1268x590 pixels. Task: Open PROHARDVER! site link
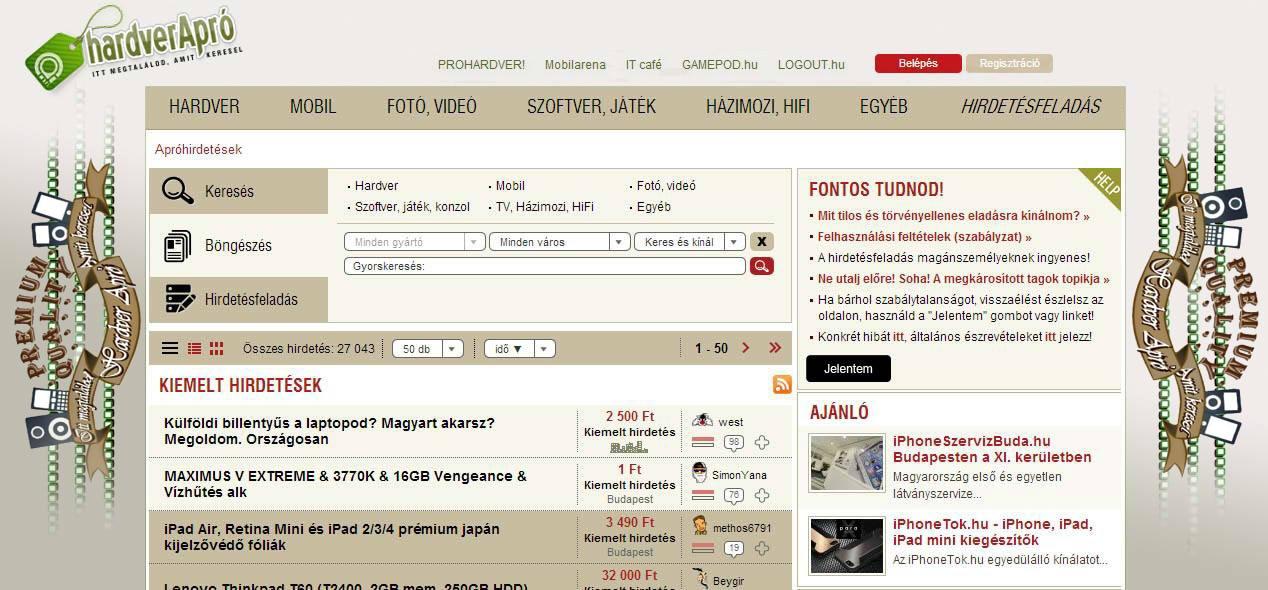click(481, 65)
